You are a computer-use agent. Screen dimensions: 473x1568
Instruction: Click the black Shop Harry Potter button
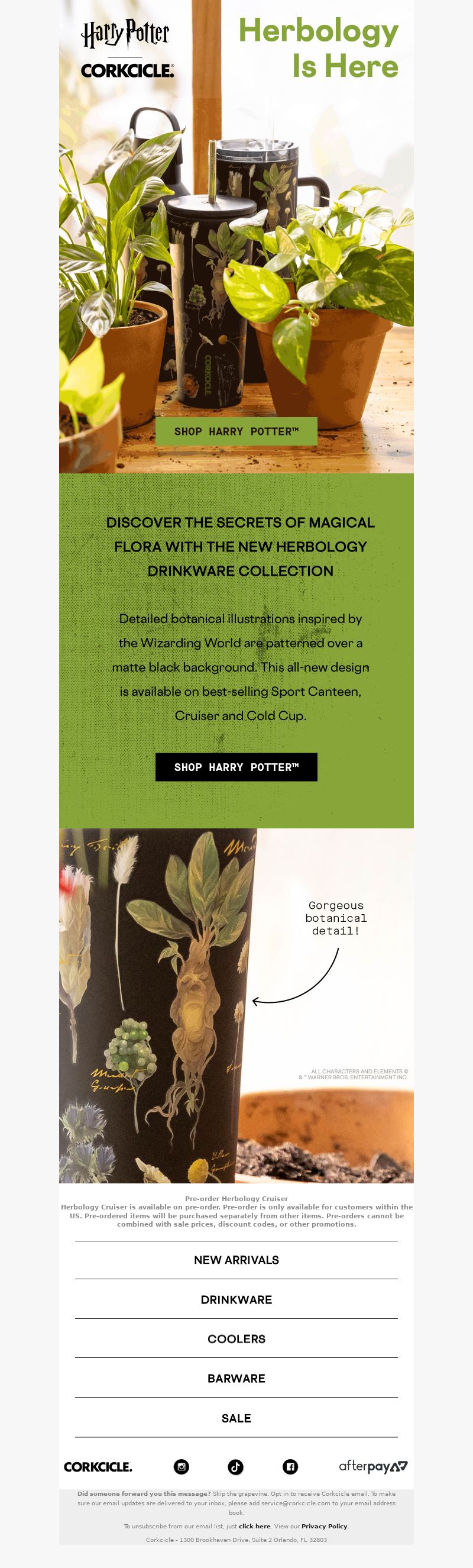(x=237, y=767)
